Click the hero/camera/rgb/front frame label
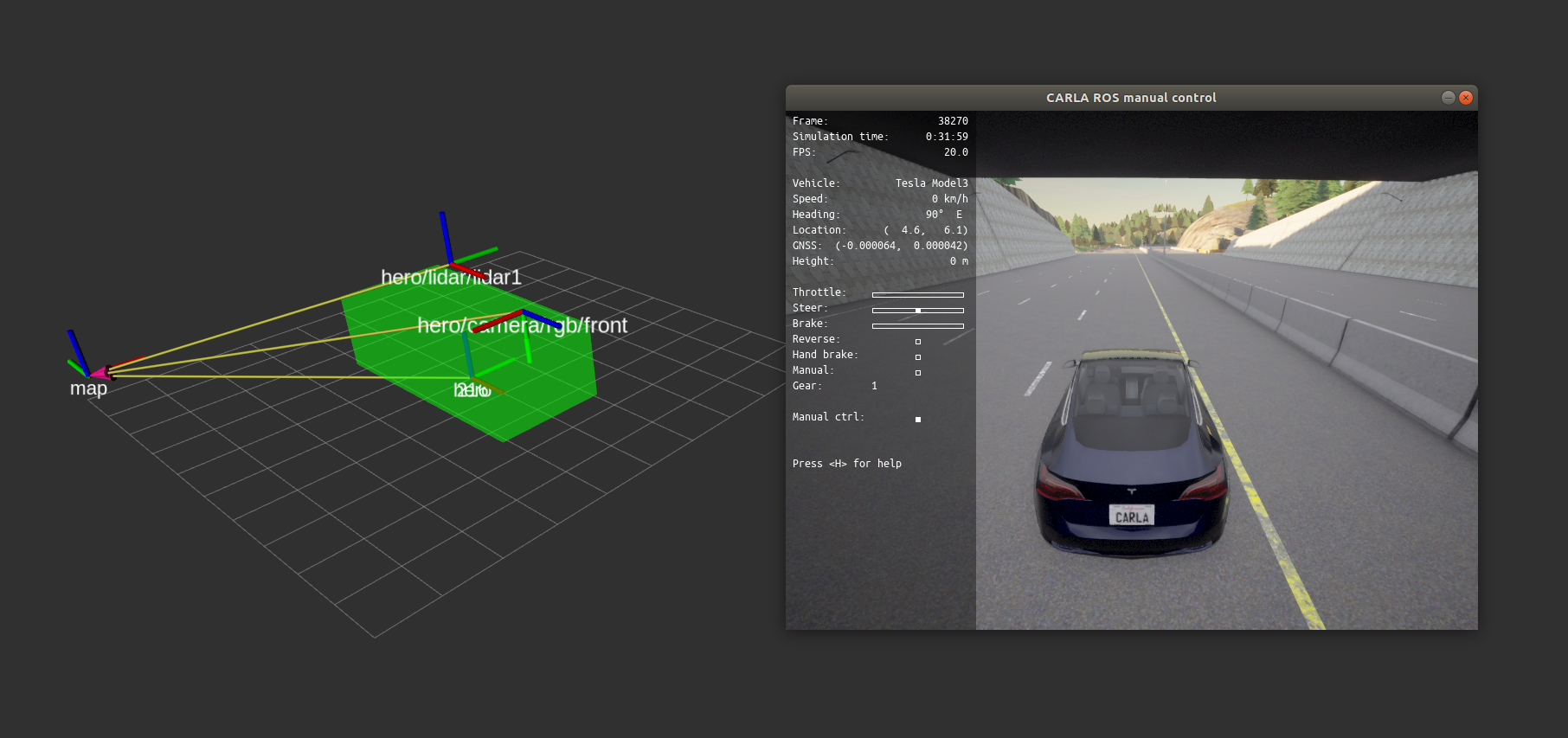 pyautogui.click(x=522, y=325)
